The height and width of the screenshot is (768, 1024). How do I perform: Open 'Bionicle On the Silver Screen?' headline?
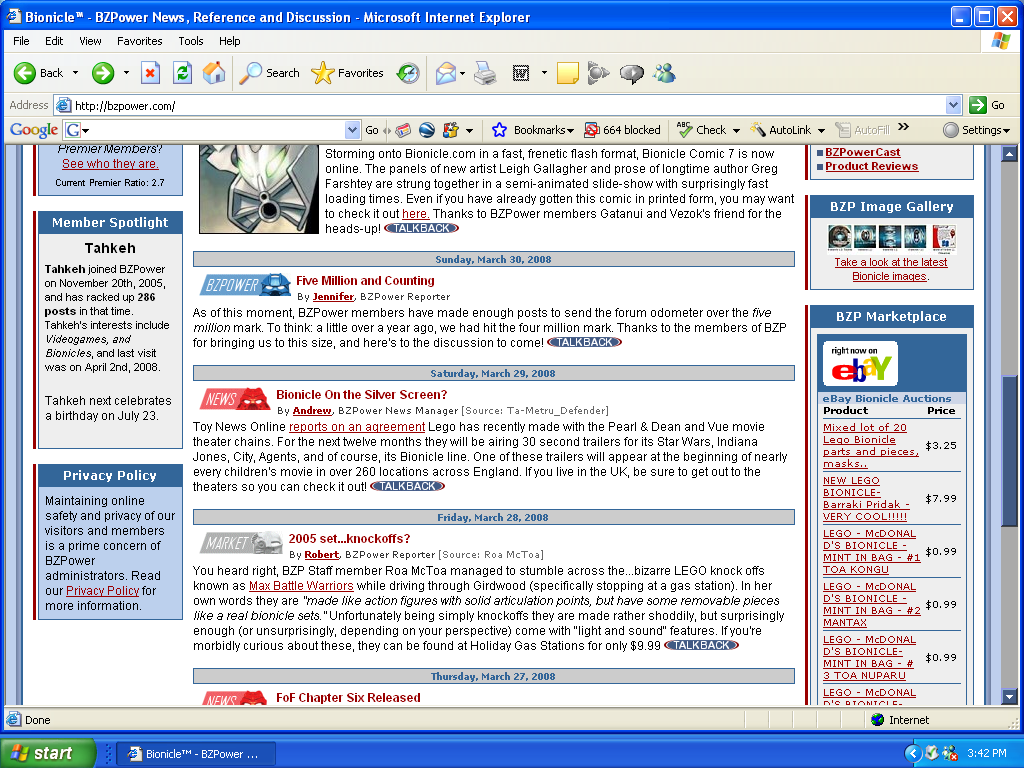tap(361, 394)
